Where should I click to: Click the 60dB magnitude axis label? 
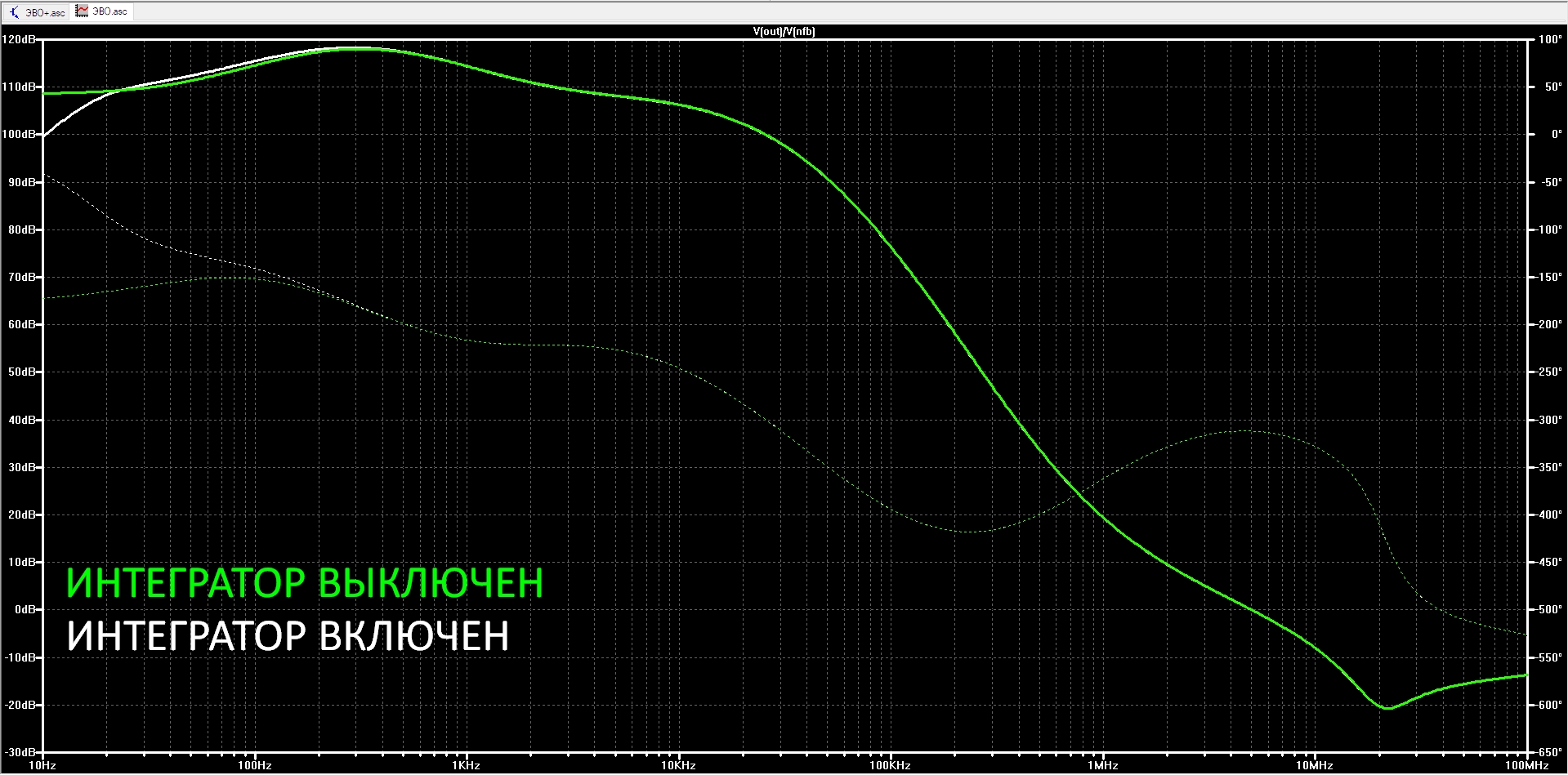(21, 324)
